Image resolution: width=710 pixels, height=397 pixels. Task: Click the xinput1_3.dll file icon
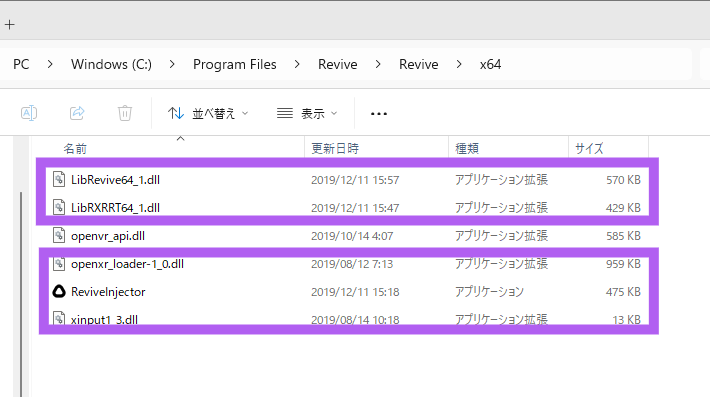click(x=59, y=318)
